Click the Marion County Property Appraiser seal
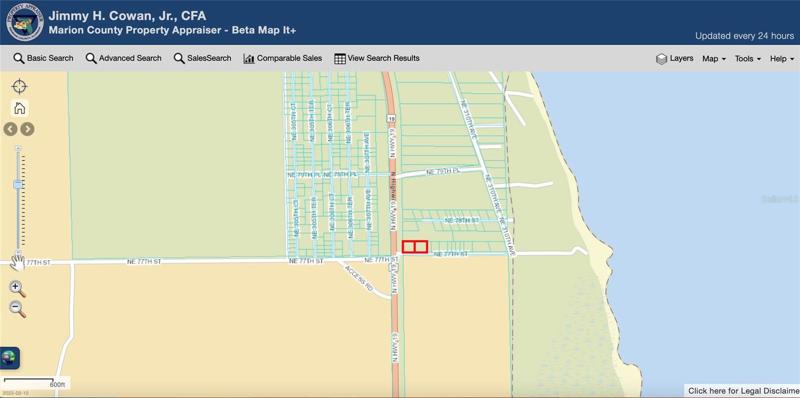800x398 pixels. [25, 22]
